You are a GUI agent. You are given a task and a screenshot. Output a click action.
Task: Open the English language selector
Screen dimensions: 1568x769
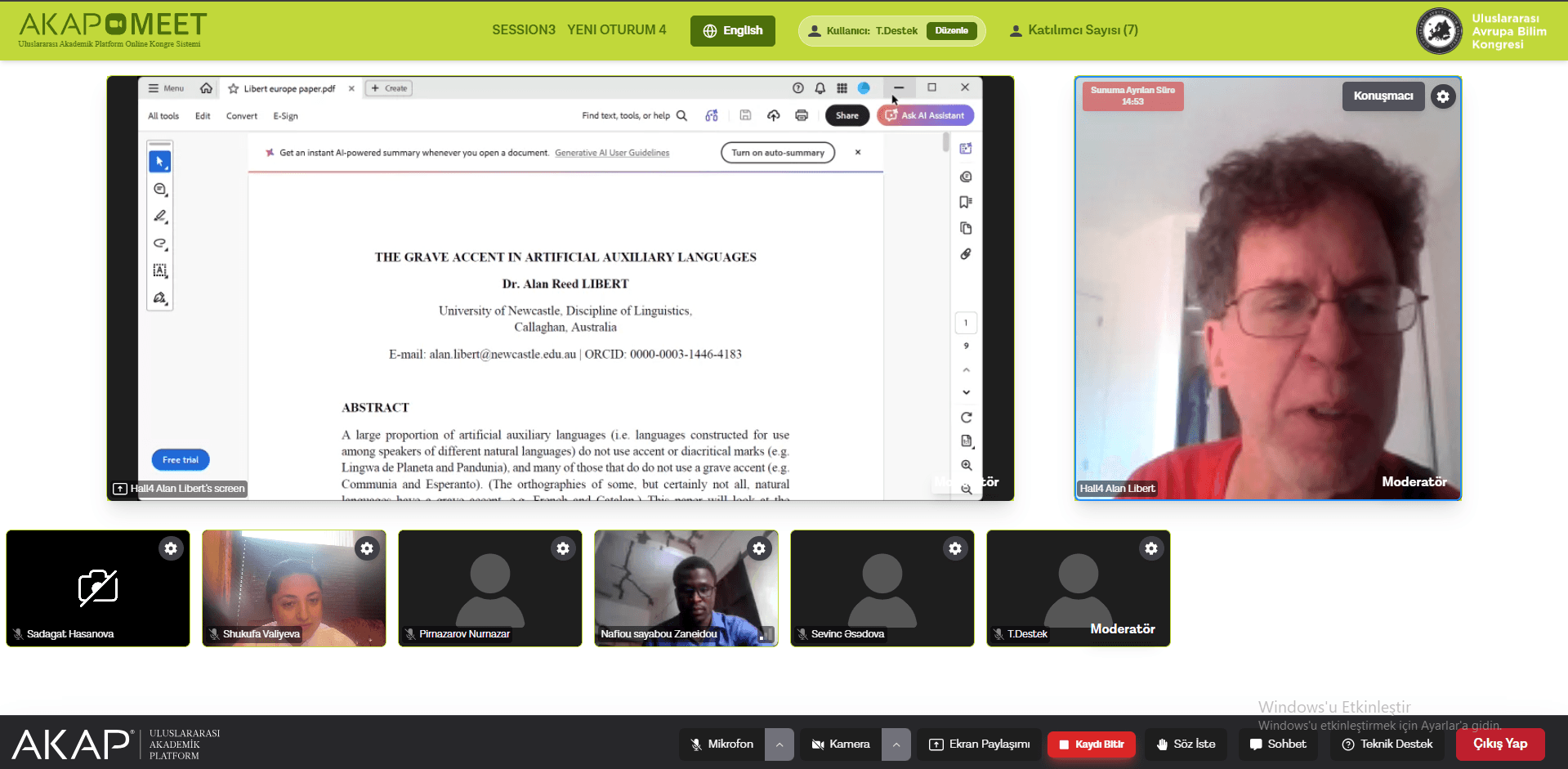(733, 31)
